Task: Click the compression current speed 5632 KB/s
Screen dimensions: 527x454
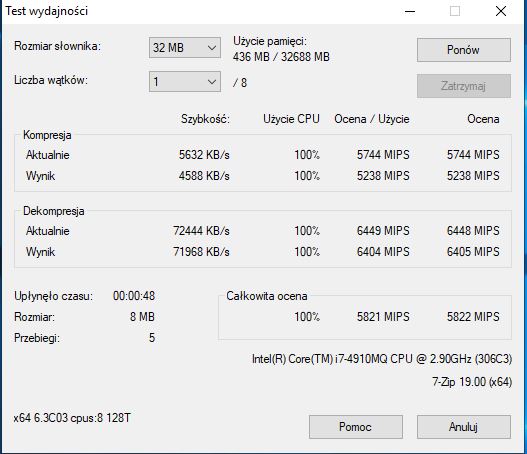Action: point(204,155)
